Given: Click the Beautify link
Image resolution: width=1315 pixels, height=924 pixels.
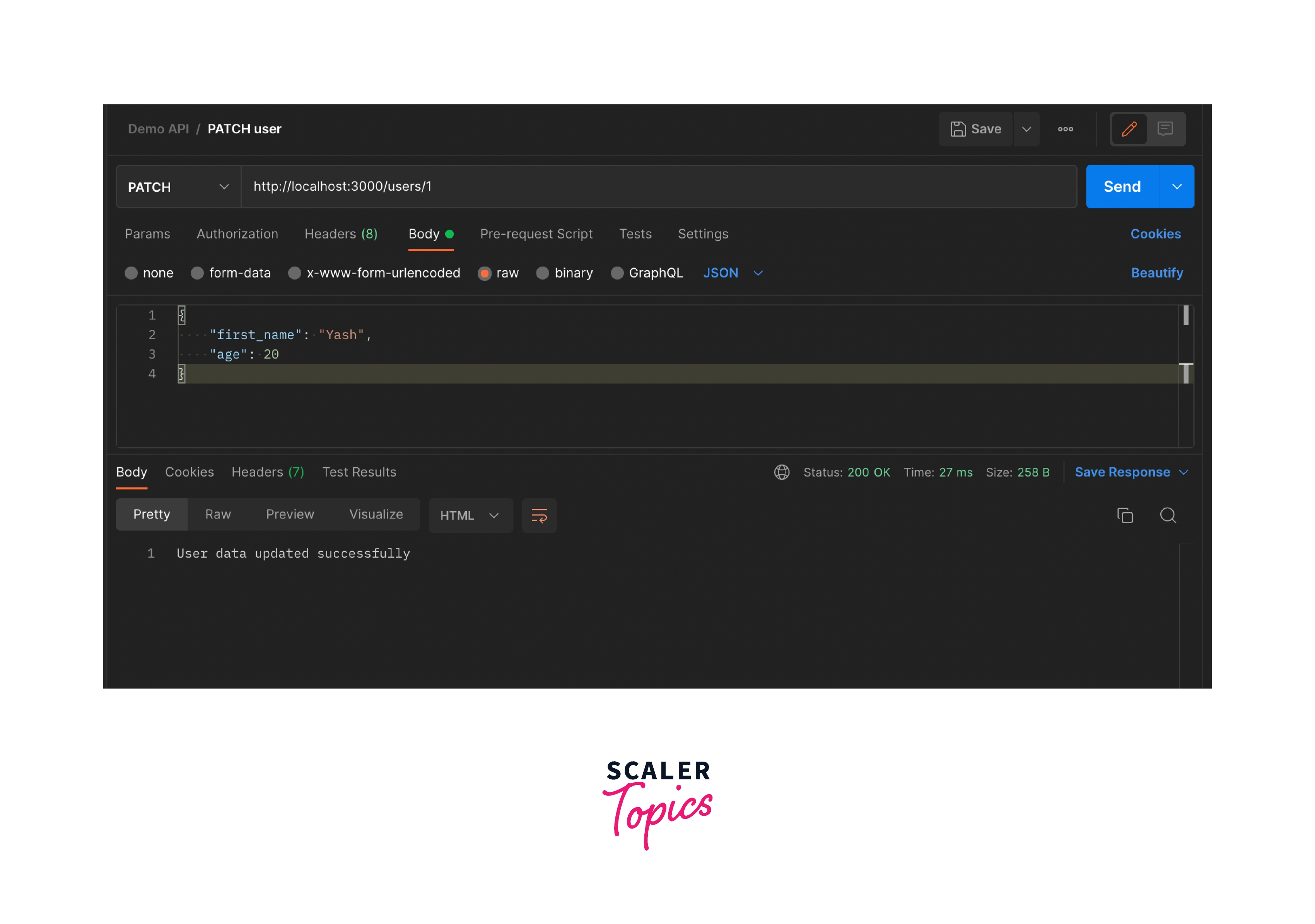Looking at the screenshot, I should tap(1156, 273).
